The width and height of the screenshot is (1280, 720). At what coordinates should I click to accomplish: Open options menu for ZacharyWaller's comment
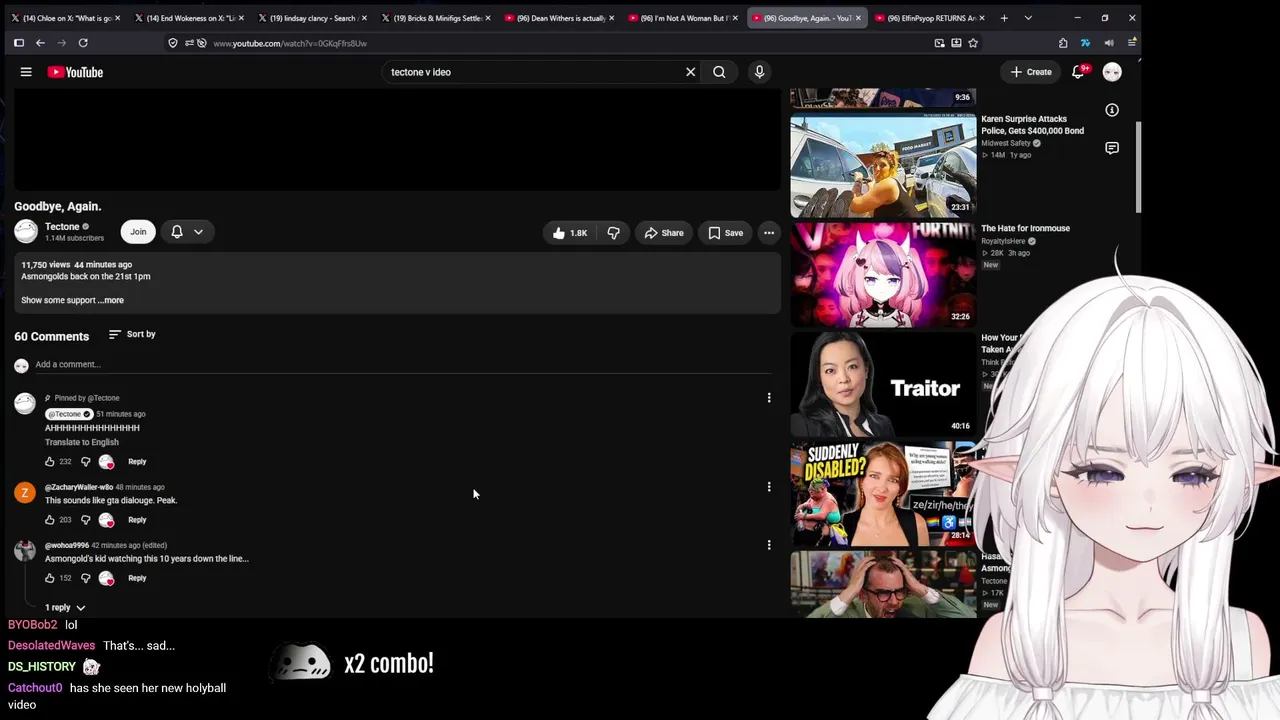pyautogui.click(x=769, y=487)
